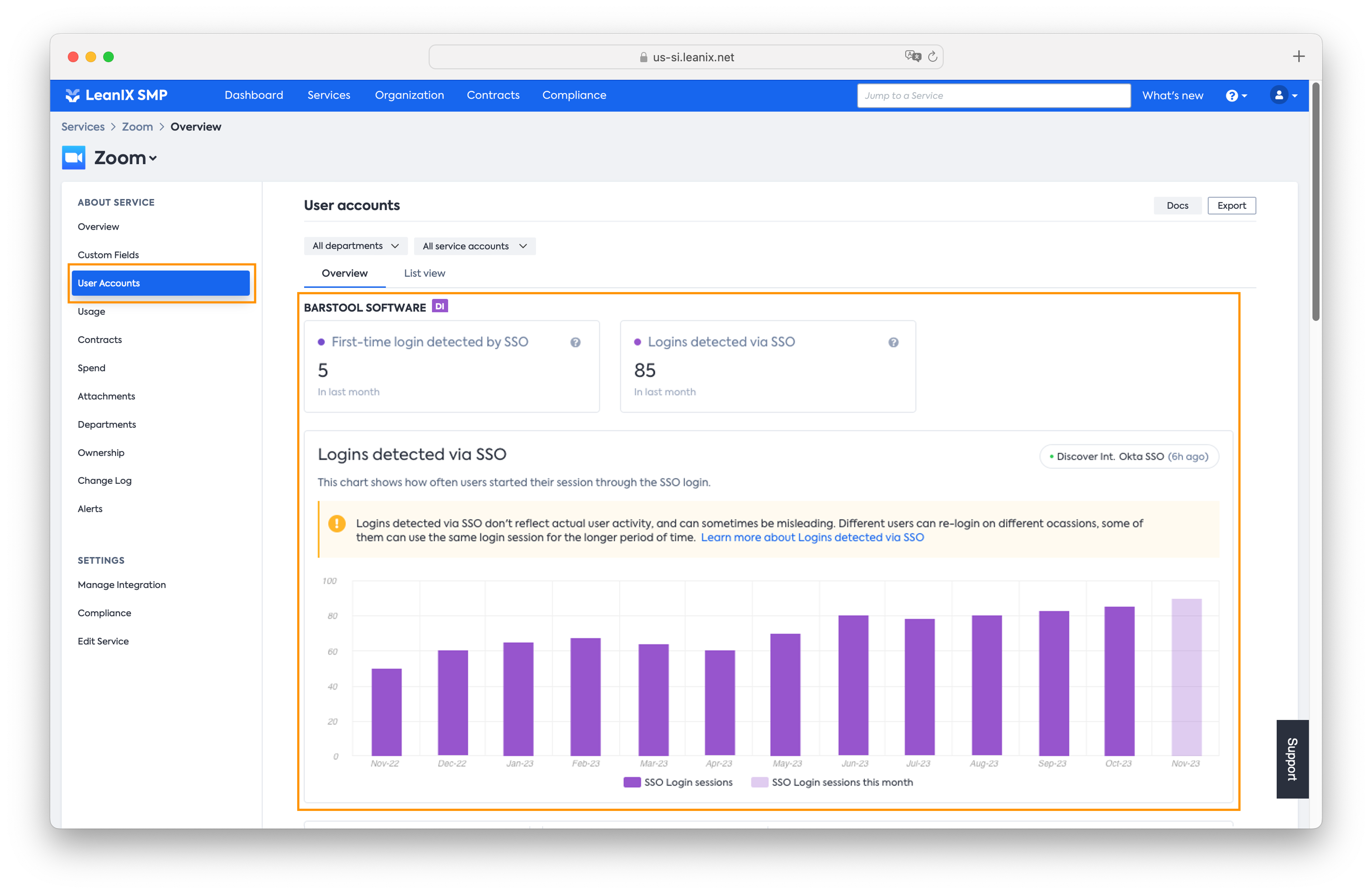Reload the page with the refresh icon
Image resolution: width=1372 pixels, height=895 pixels.
click(x=932, y=56)
